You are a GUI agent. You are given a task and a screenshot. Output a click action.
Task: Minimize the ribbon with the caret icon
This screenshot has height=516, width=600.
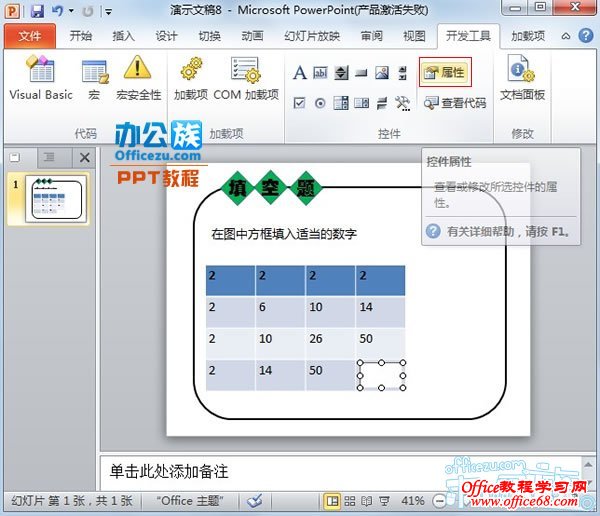pos(566,36)
